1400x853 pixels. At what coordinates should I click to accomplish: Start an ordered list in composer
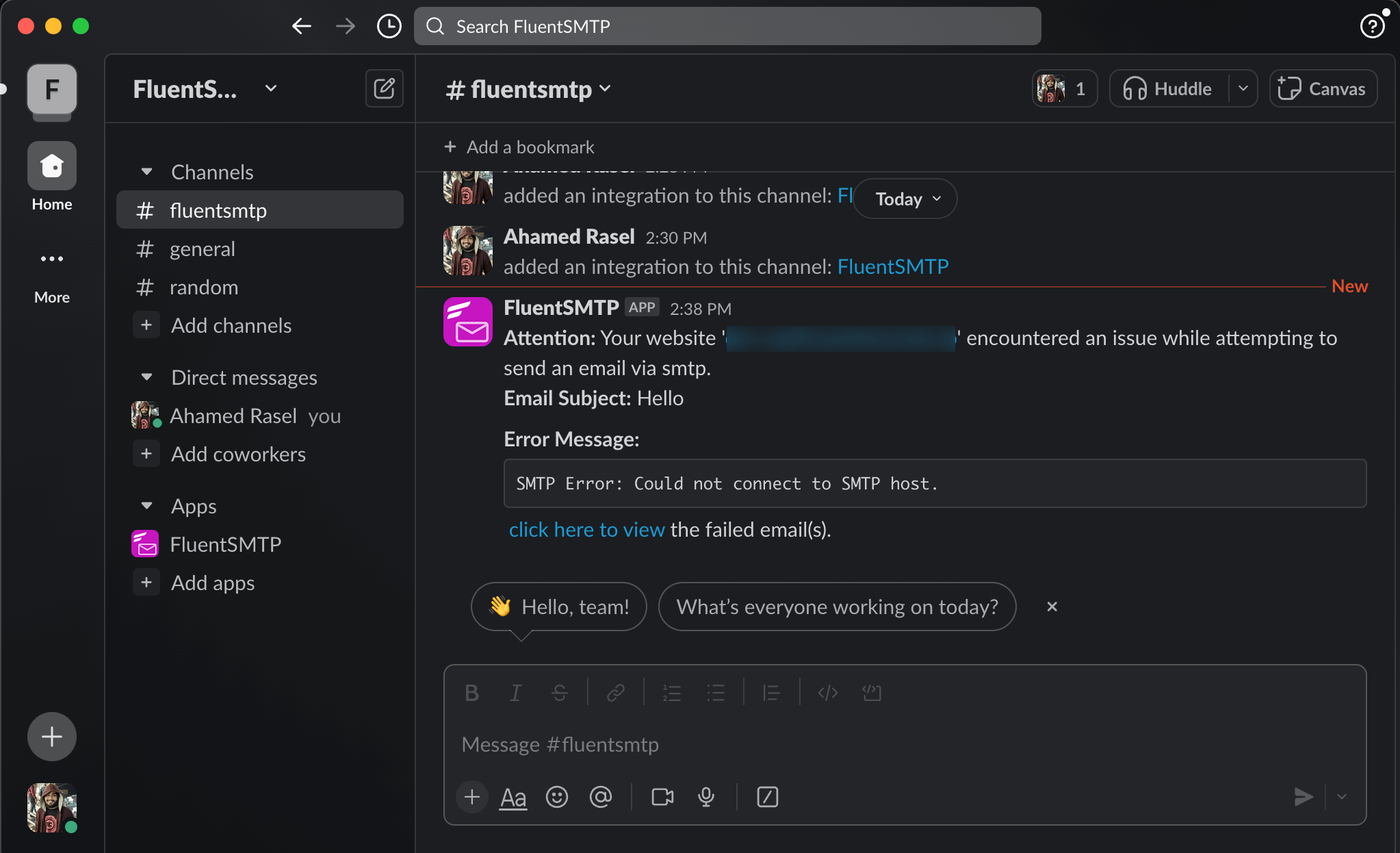(671, 693)
